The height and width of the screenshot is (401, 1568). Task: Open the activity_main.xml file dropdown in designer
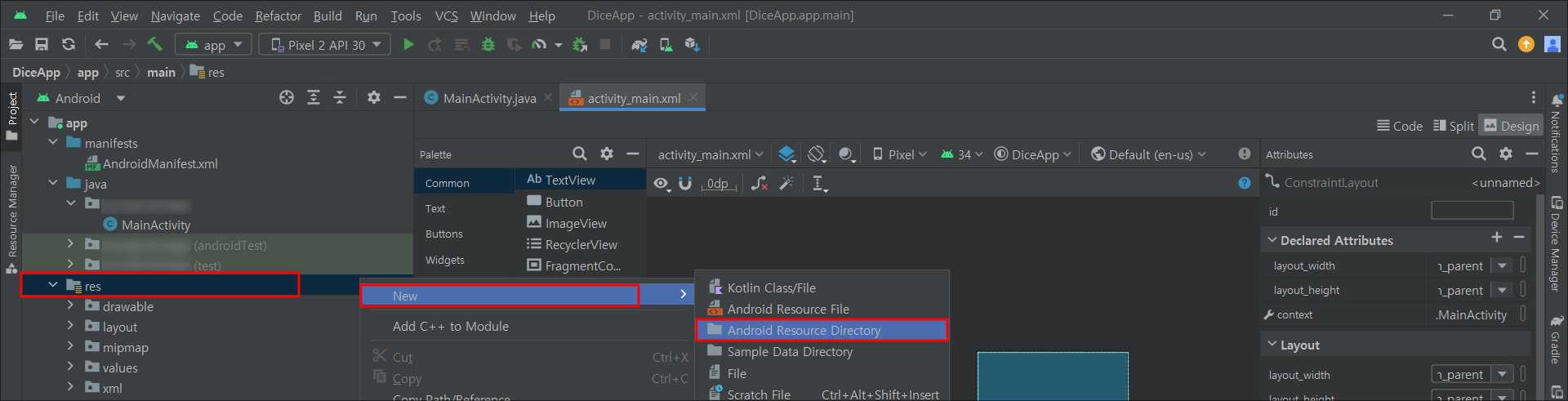click(x=710, y=154)
